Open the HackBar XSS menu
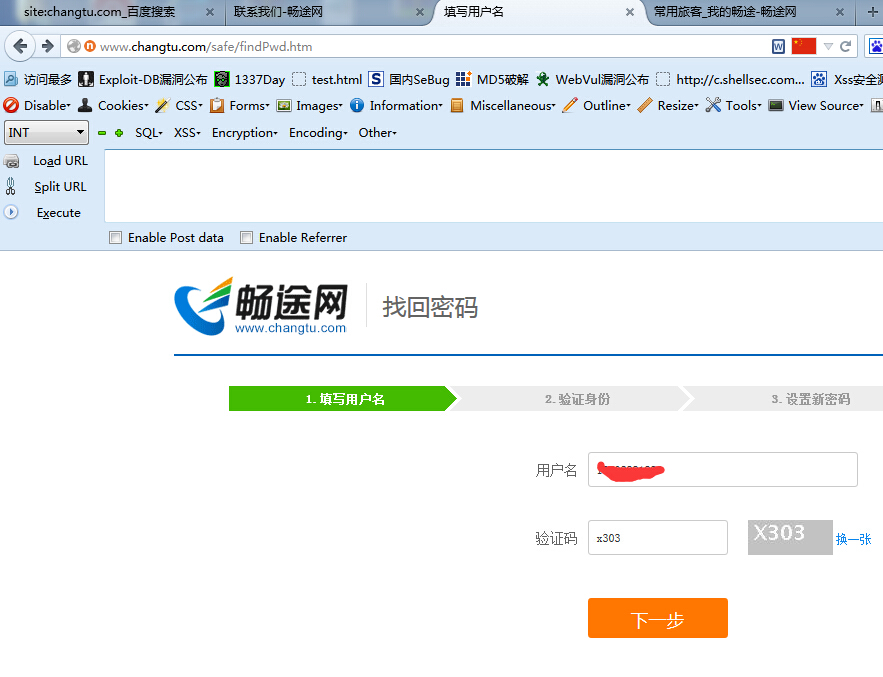 187,133
